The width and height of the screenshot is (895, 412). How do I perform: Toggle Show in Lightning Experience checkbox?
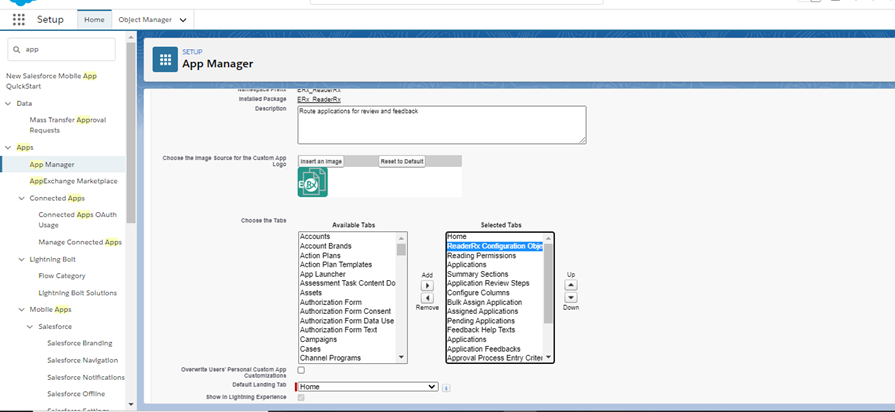click(x=301, y=398)
